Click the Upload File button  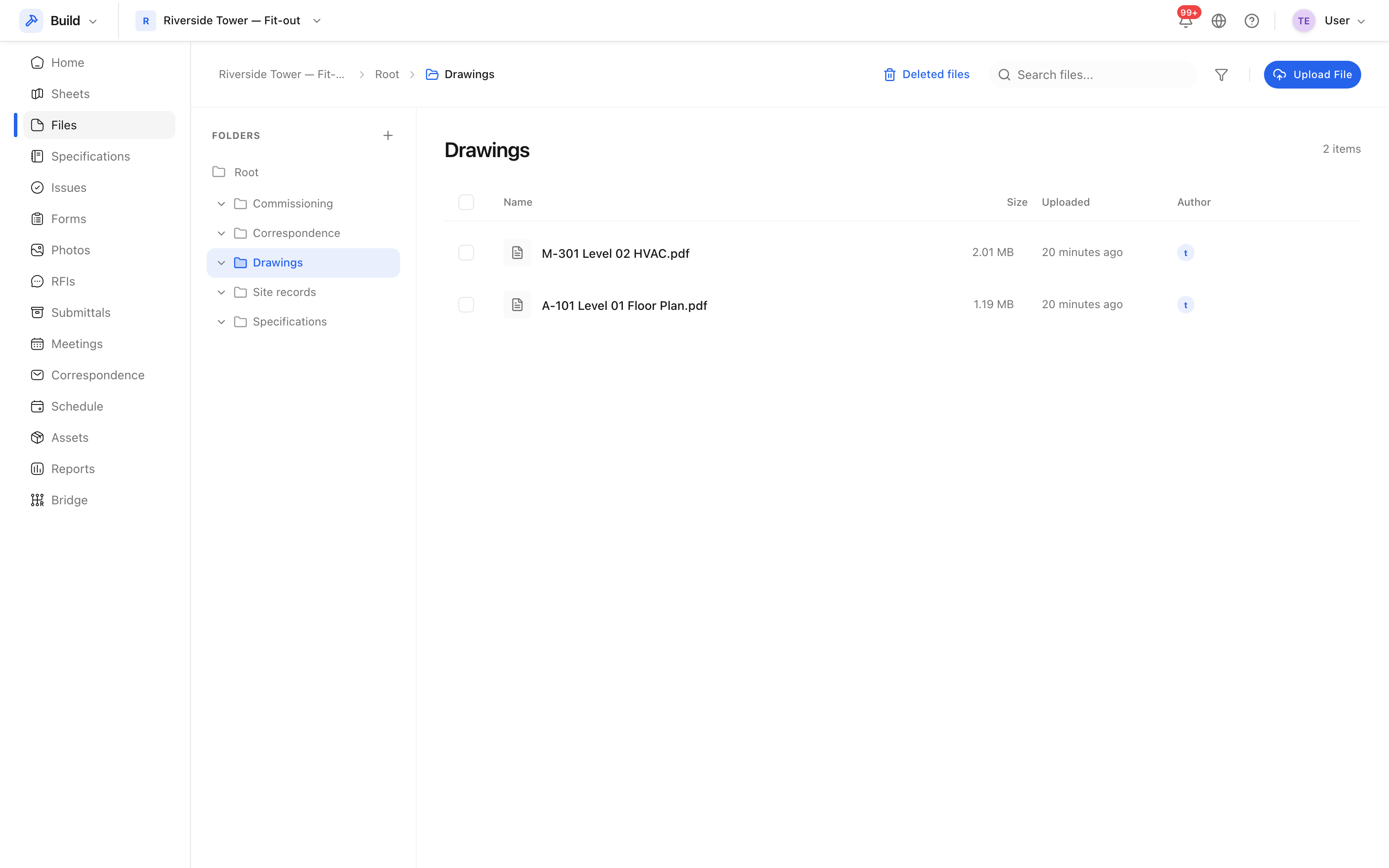coord(1312,75)
